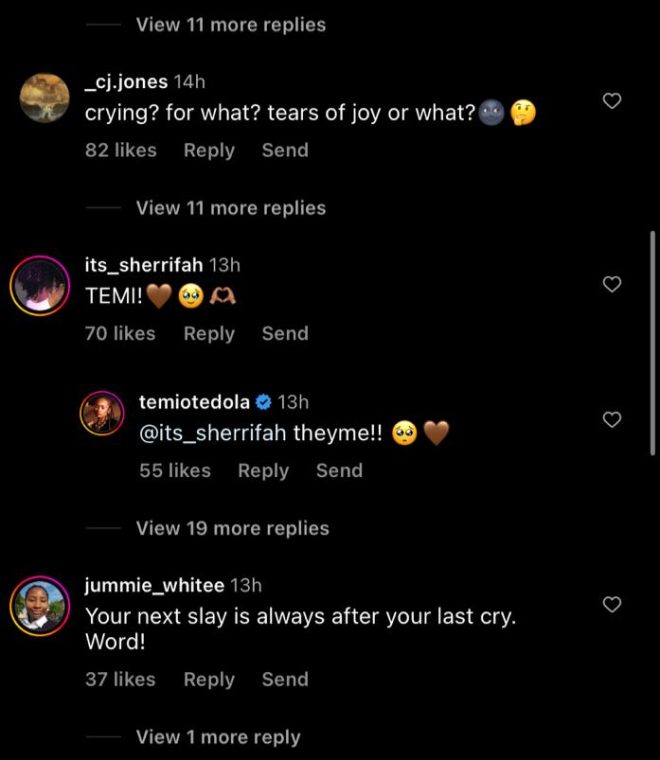Tap the heart on its_sherrifah's comment
Viewport: 660px width, 760px height.
click(x=613, y=285)
